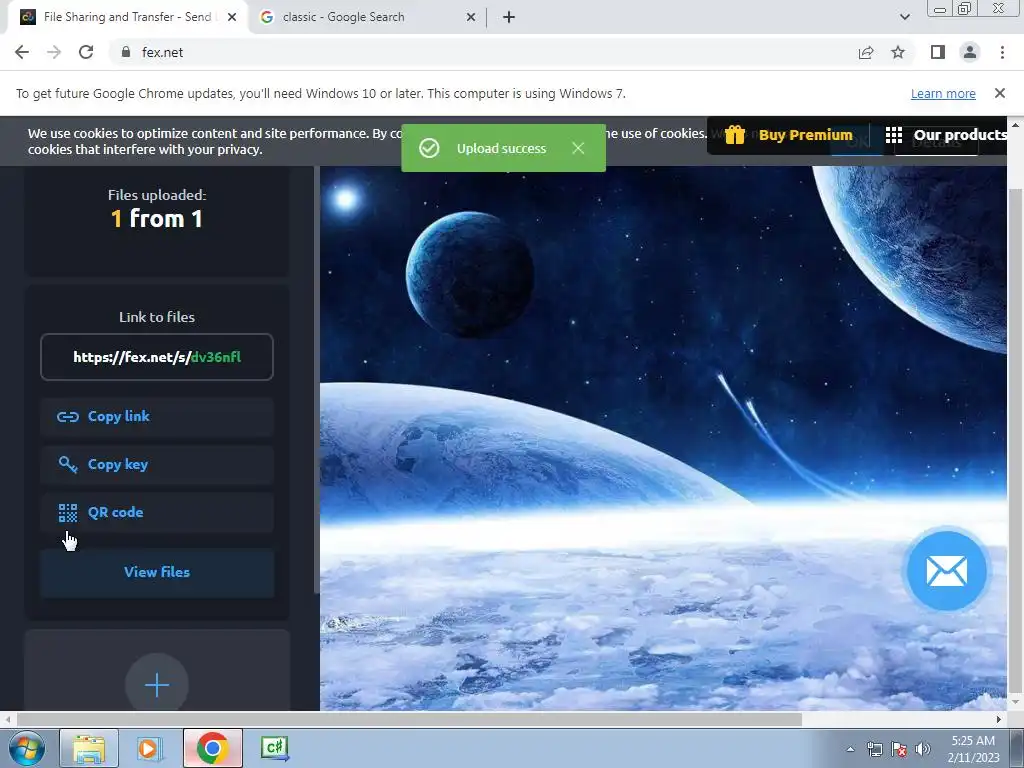
Task: Share this page icon in address bar
Action: point(866,52)
